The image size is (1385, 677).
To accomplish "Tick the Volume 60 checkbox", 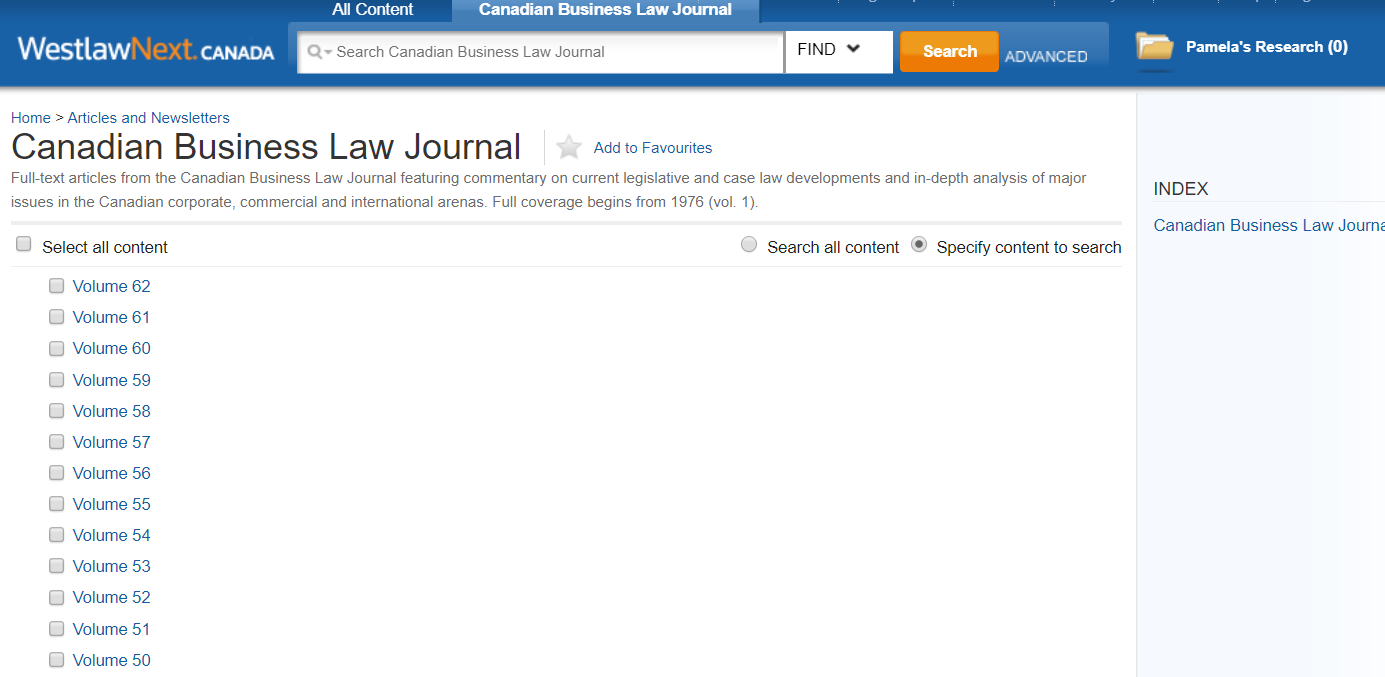I will tap(57, 348).
